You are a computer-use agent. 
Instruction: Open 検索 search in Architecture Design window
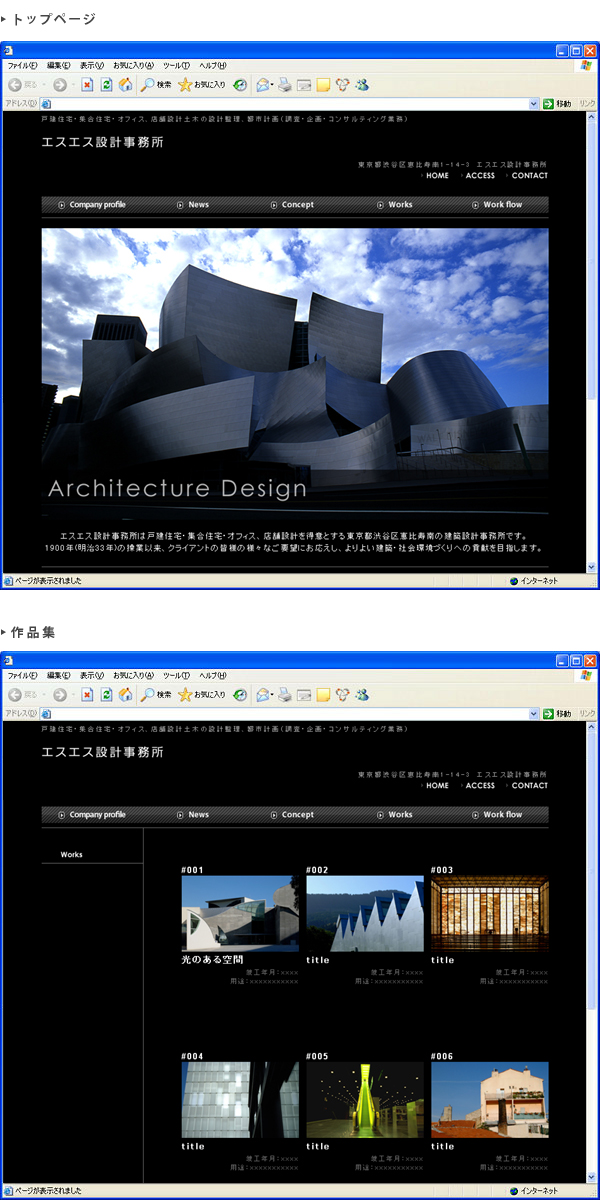tap(156, 85)
